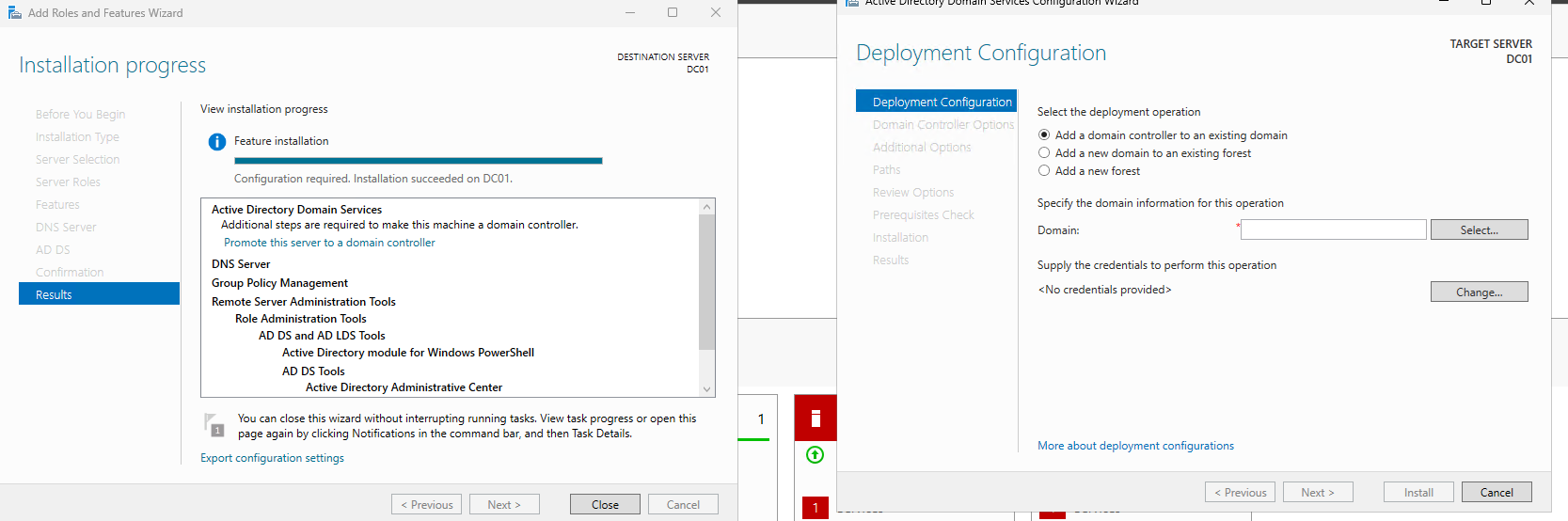1568x521 pixels.
Task: Click Previous in Add Roles and Features Wizard
Action: pyautogui.click(x=426, y=505)
